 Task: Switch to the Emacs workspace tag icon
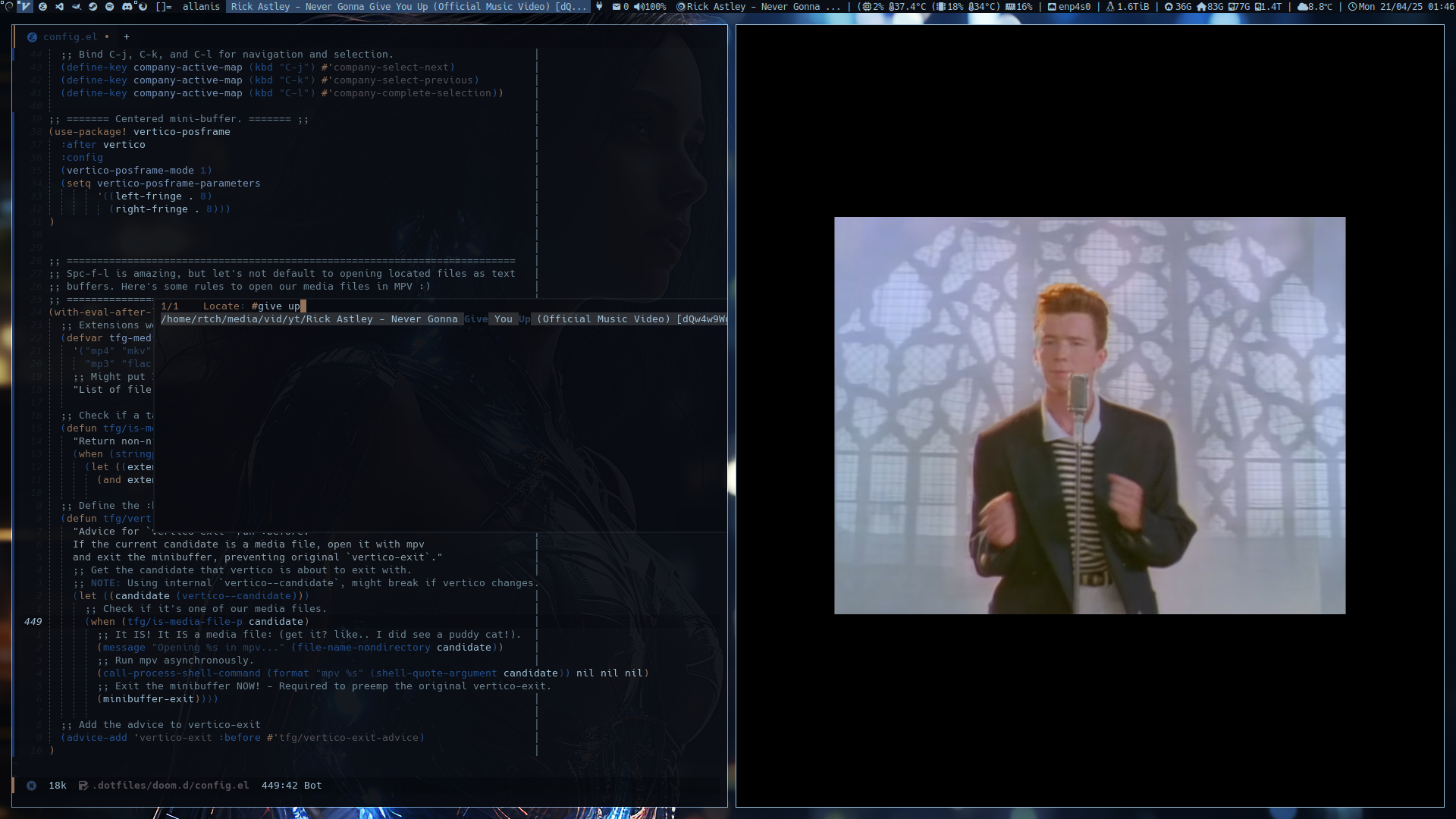[x=42, y=7]
